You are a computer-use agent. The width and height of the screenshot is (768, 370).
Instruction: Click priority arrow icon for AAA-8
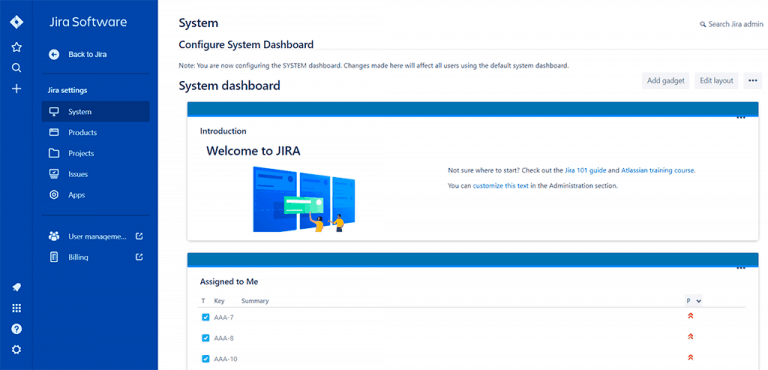(691, 337)
